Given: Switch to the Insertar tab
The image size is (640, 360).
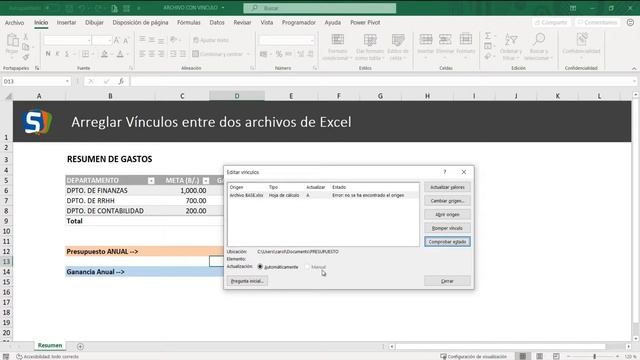Looking at the screenshot, I should (x=67, y=22).
